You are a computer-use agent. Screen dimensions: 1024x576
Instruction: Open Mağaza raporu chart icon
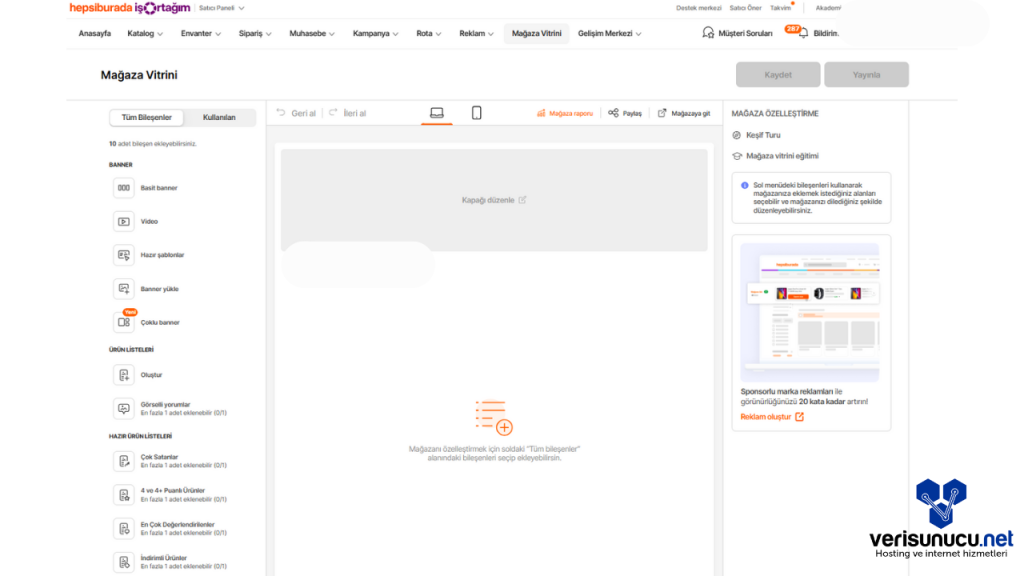[541, 113]
